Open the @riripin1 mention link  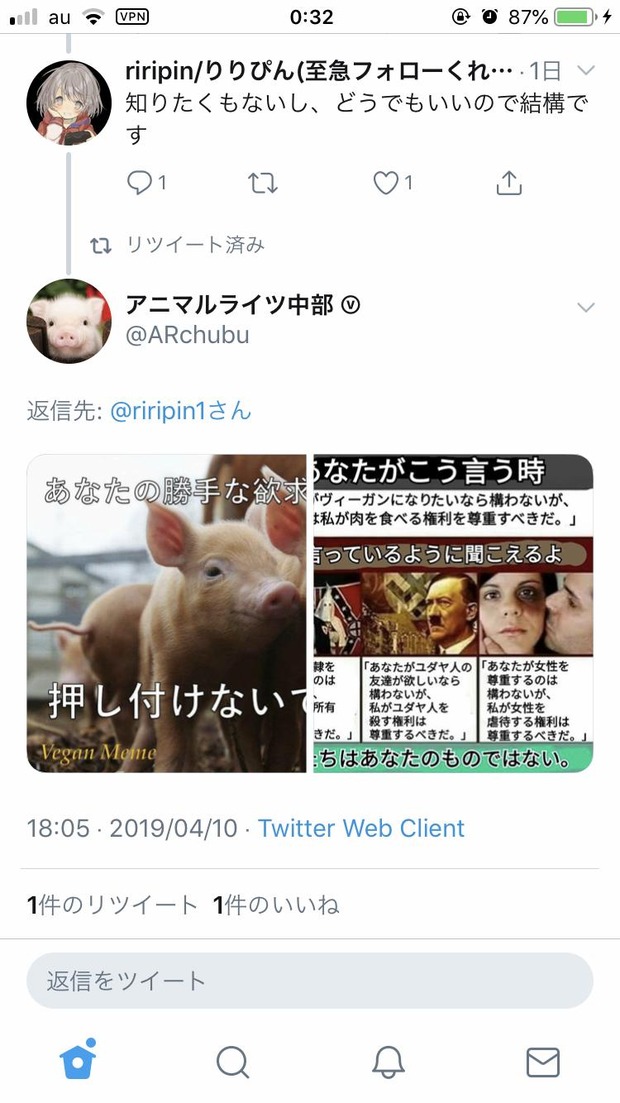point(181,411)
